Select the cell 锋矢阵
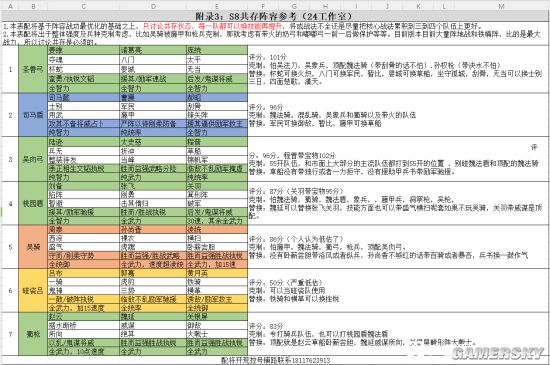 217,115
